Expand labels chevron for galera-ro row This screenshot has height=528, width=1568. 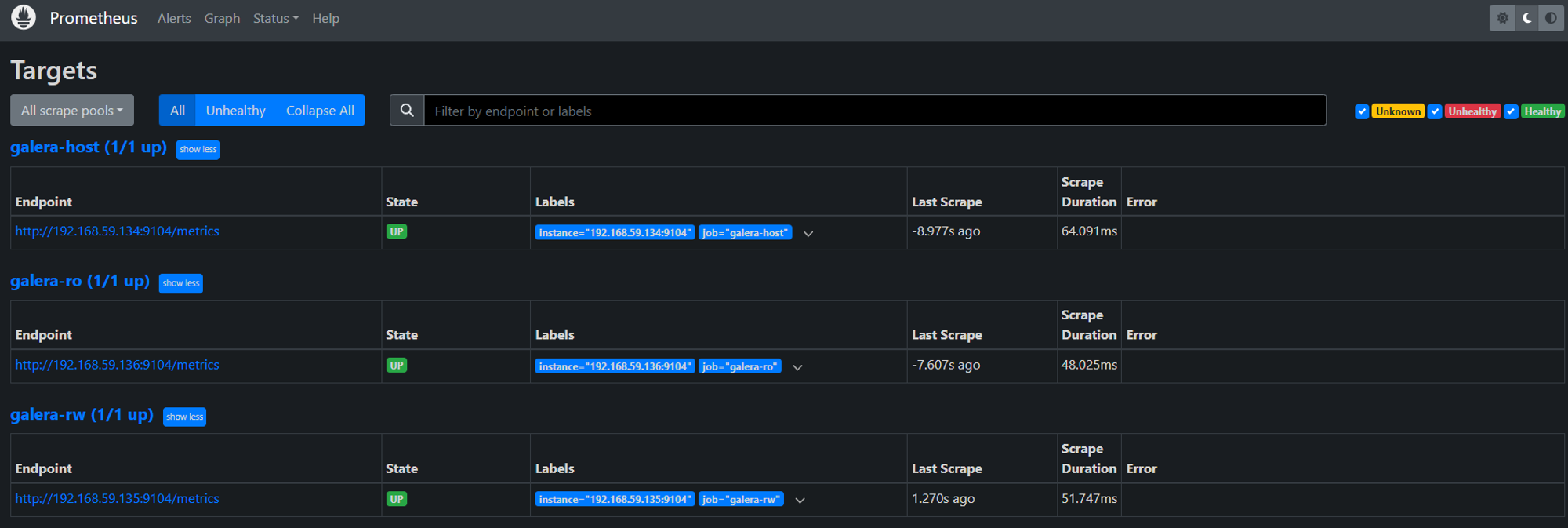point(797,367)
